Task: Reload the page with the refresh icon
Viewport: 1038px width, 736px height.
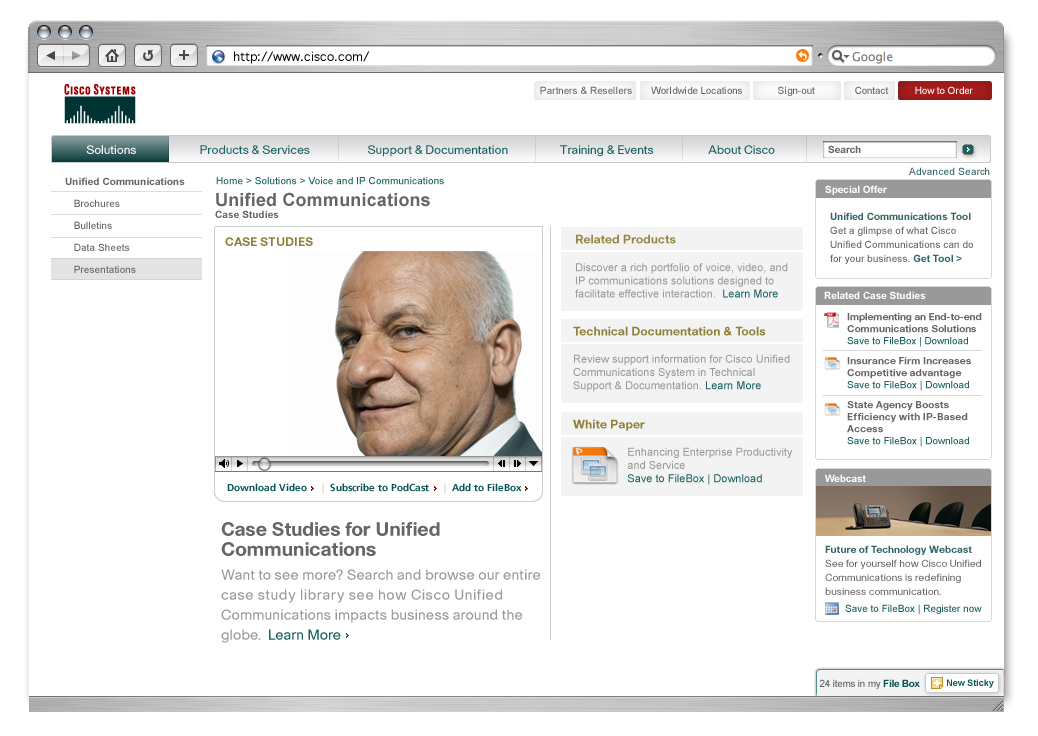Action: coord(148,56)
